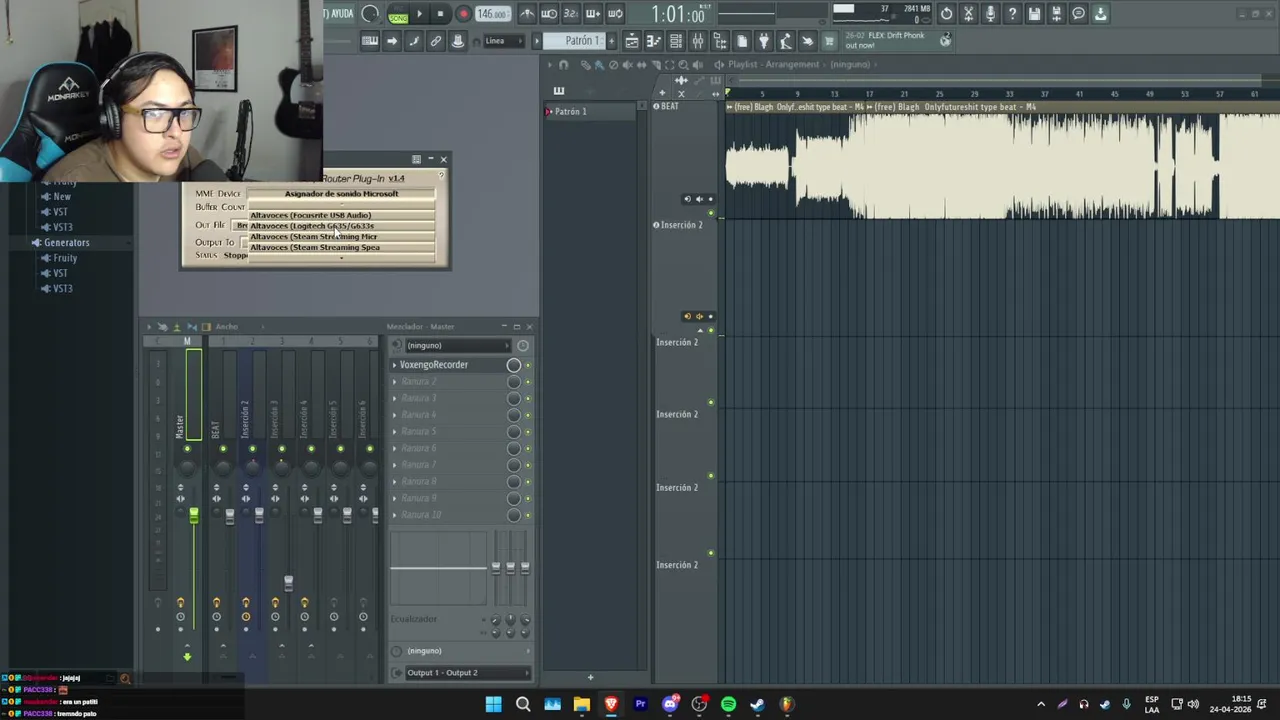Add new pattern with plus button
Viewport: 1280px width, 720px height.
point(612,41)
